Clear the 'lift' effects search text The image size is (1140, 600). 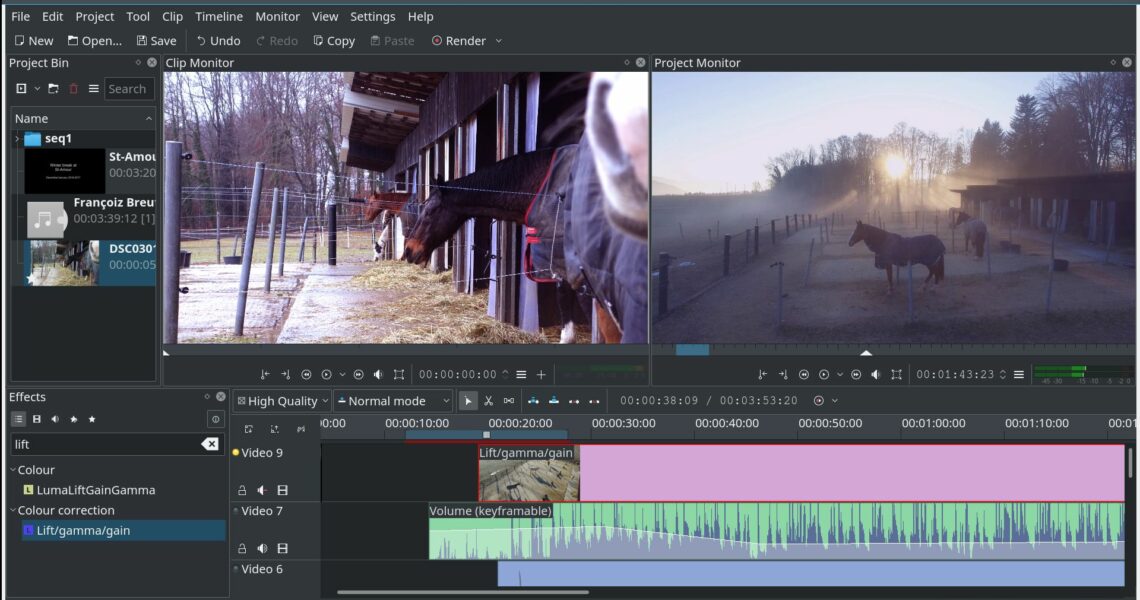point(210,444)
